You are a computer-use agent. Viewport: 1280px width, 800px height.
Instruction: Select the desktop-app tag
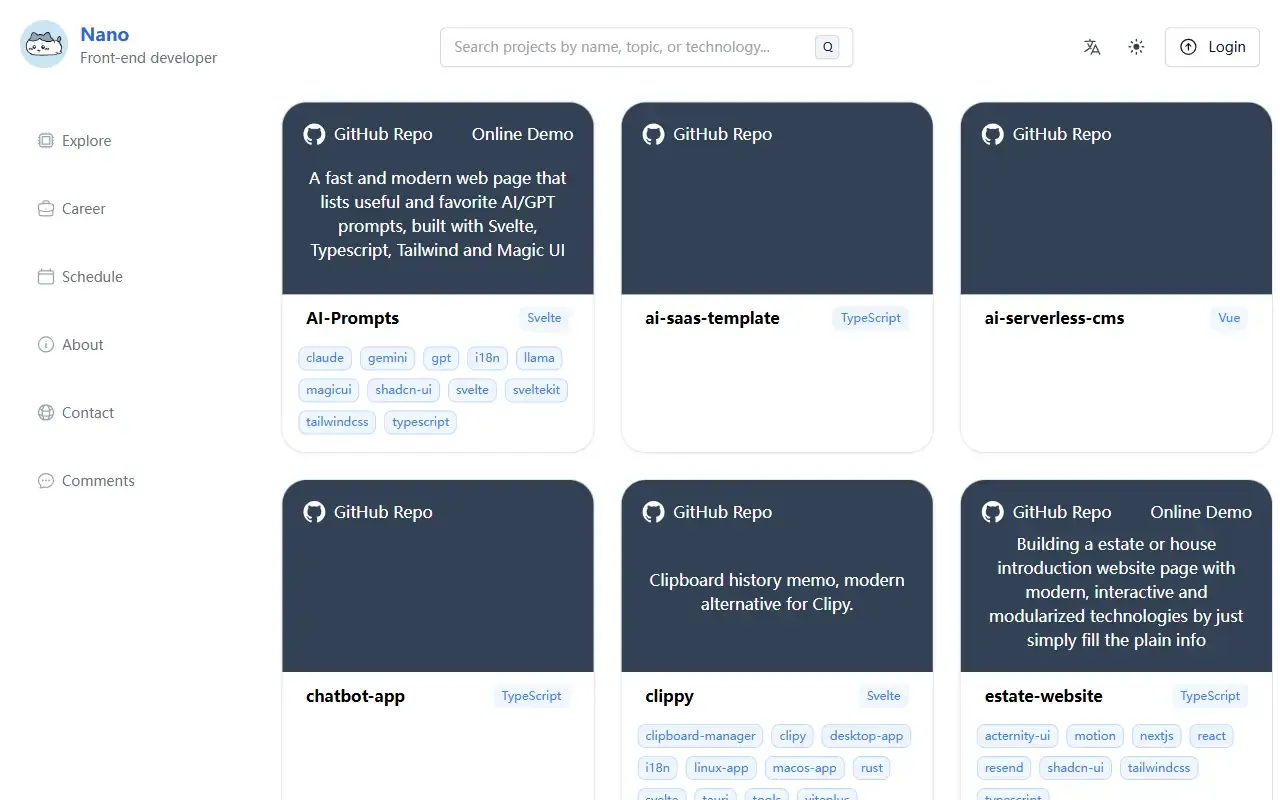pos(866,736)
